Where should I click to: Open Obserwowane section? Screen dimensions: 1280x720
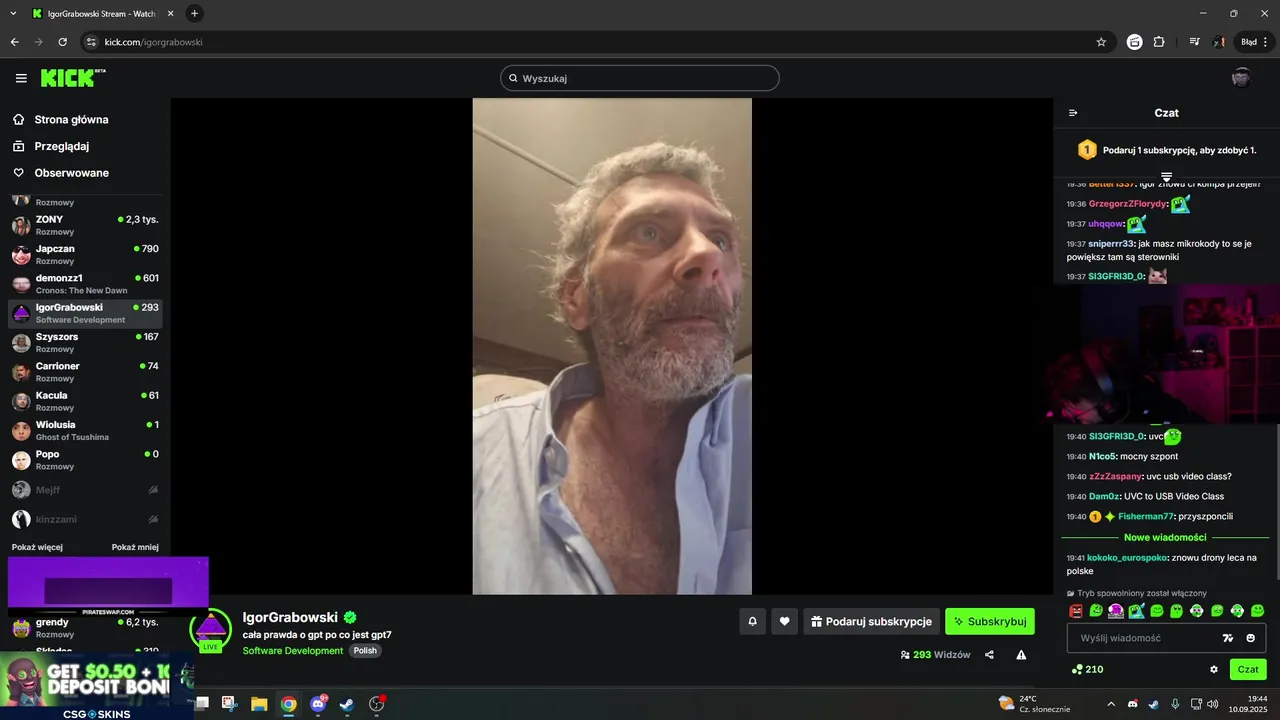[61, 173]
